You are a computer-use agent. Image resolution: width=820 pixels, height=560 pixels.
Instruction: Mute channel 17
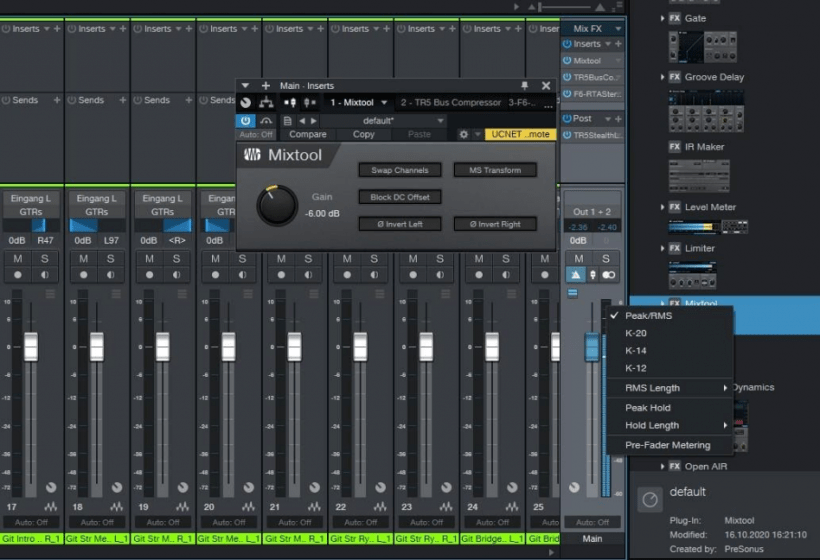(18, 259)
